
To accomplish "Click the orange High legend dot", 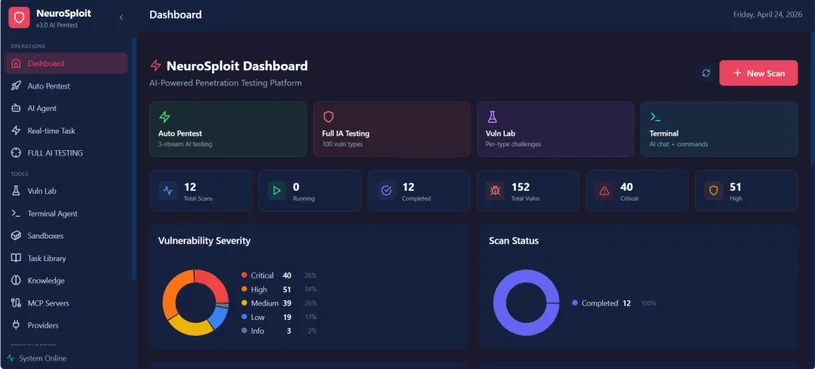I will pyautogui.click(x=244, y=289).
